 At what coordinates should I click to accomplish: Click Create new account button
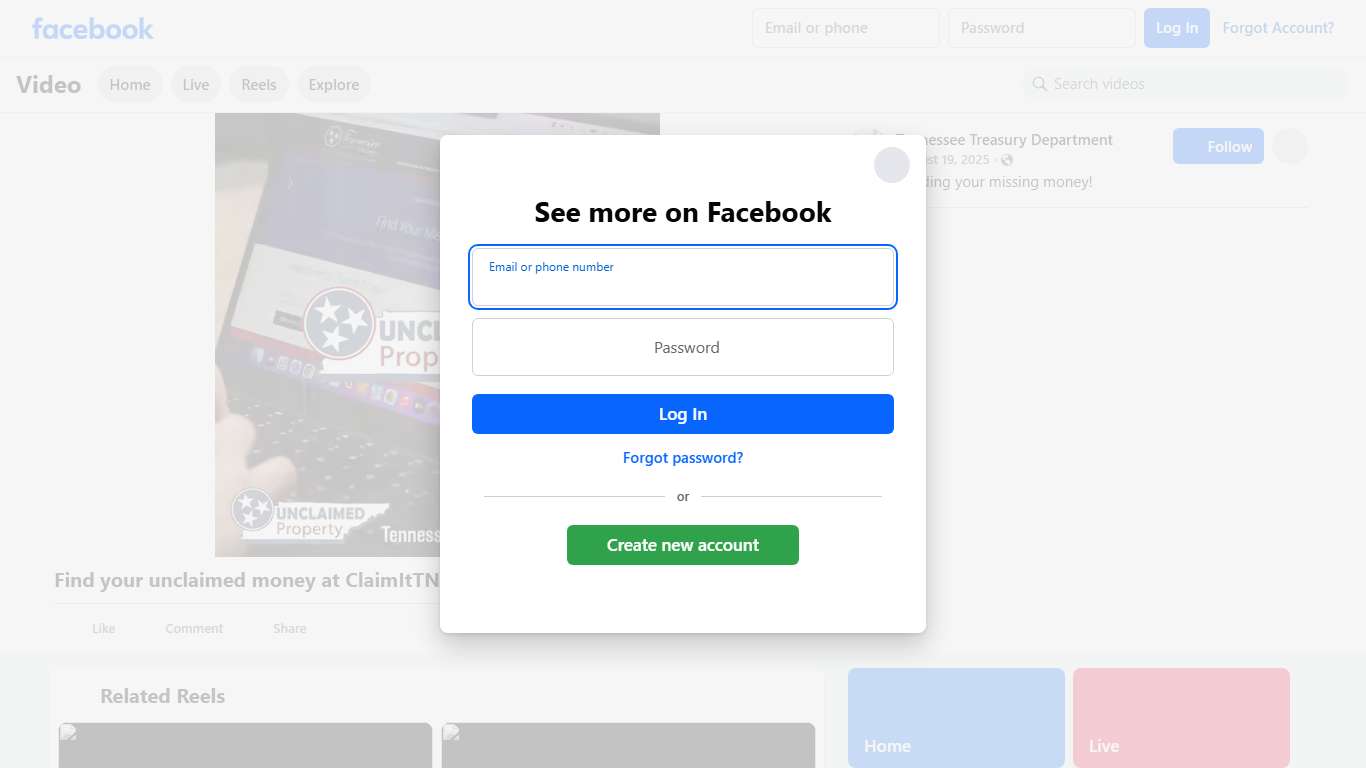(683, 545)
